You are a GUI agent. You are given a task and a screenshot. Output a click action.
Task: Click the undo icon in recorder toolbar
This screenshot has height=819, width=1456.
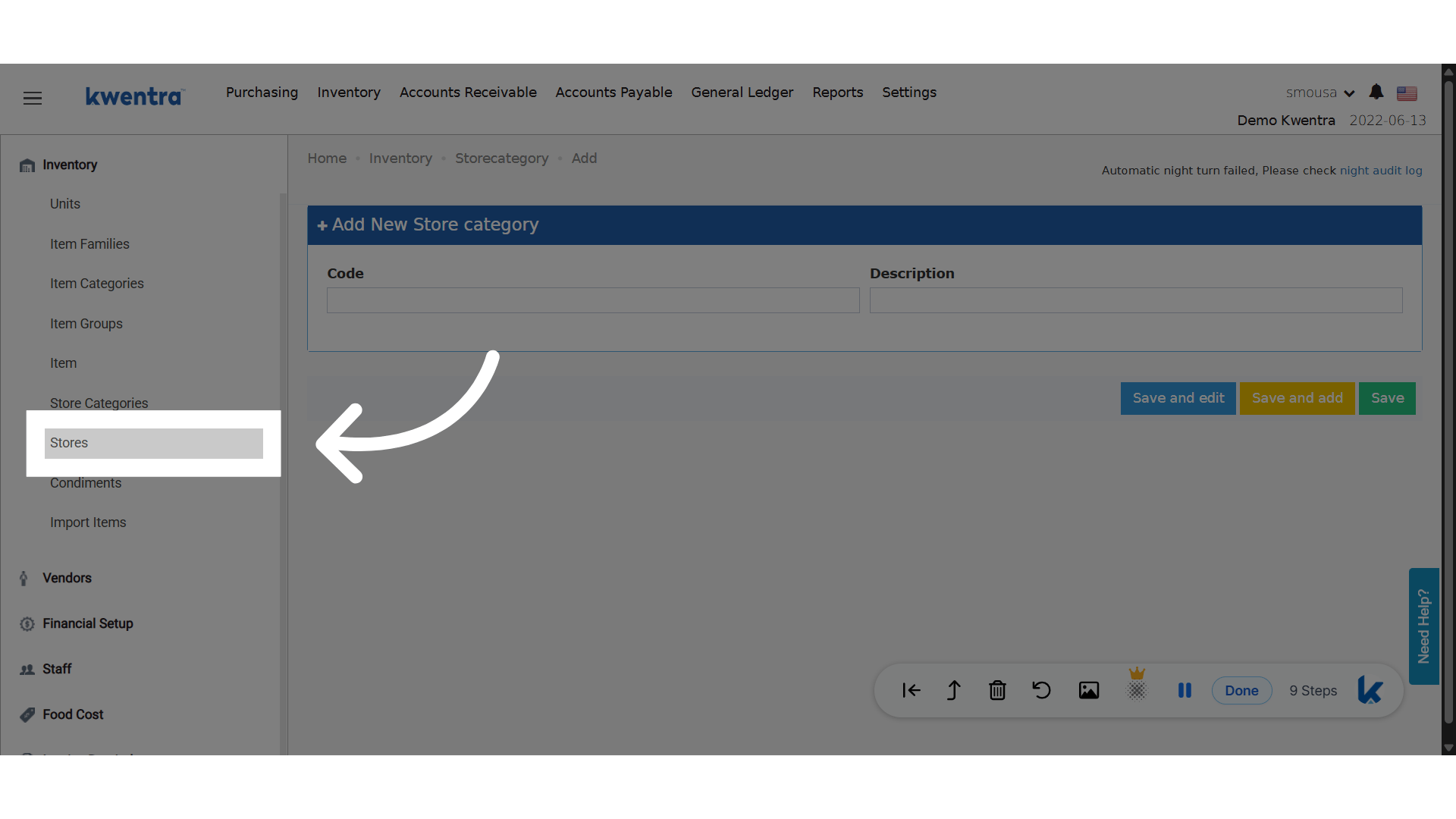[x=1041, y=691]
